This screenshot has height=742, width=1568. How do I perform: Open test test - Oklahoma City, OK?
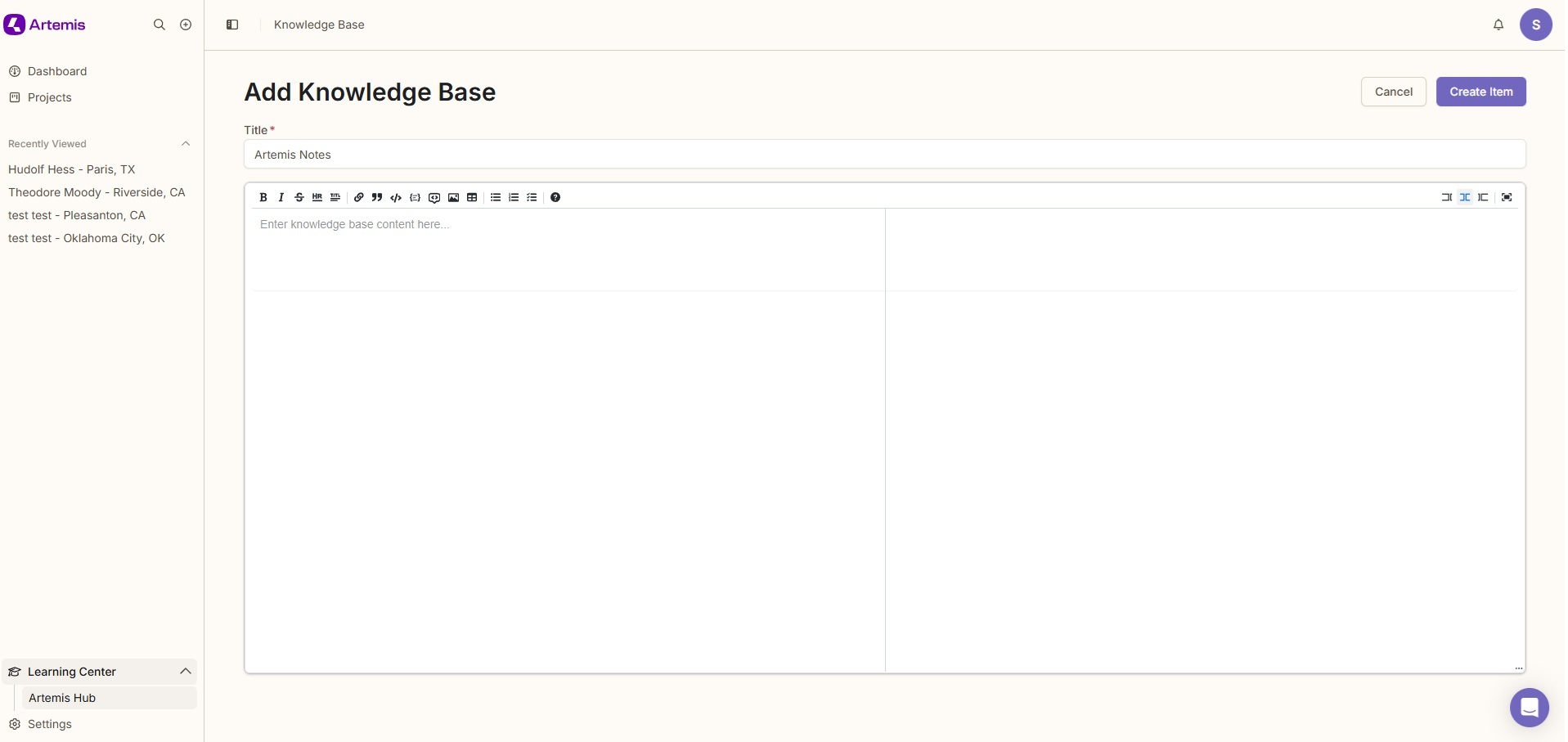click(x=87, y=238)
